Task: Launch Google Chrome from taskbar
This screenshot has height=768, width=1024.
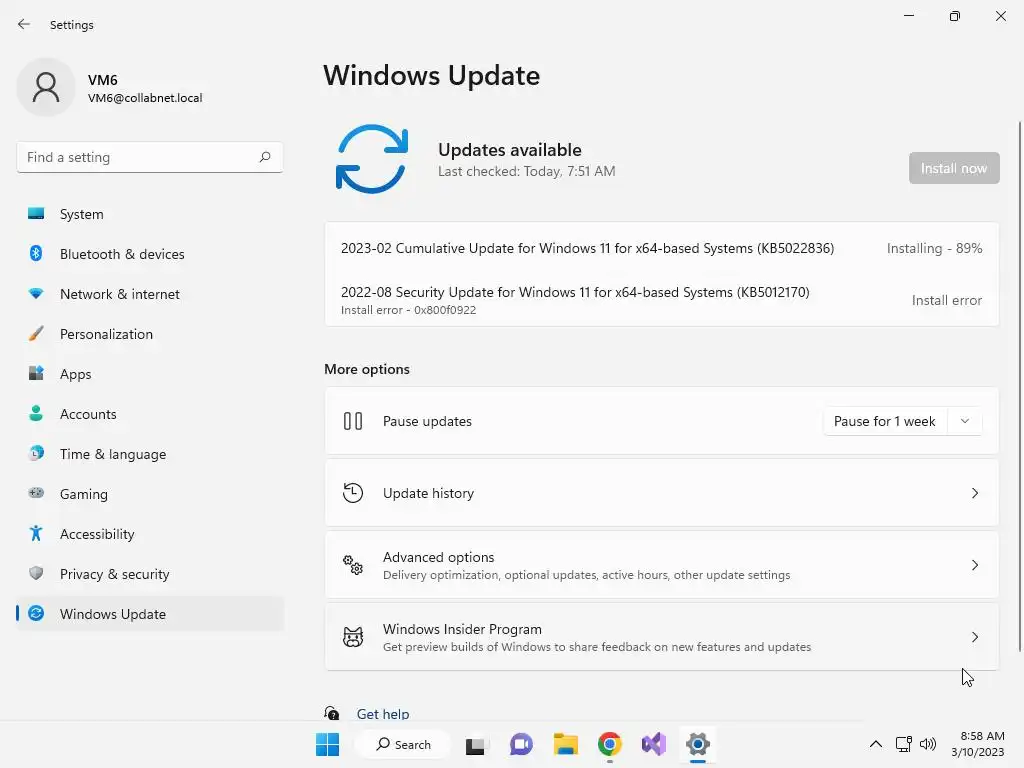Action: (x=609, y=744)
